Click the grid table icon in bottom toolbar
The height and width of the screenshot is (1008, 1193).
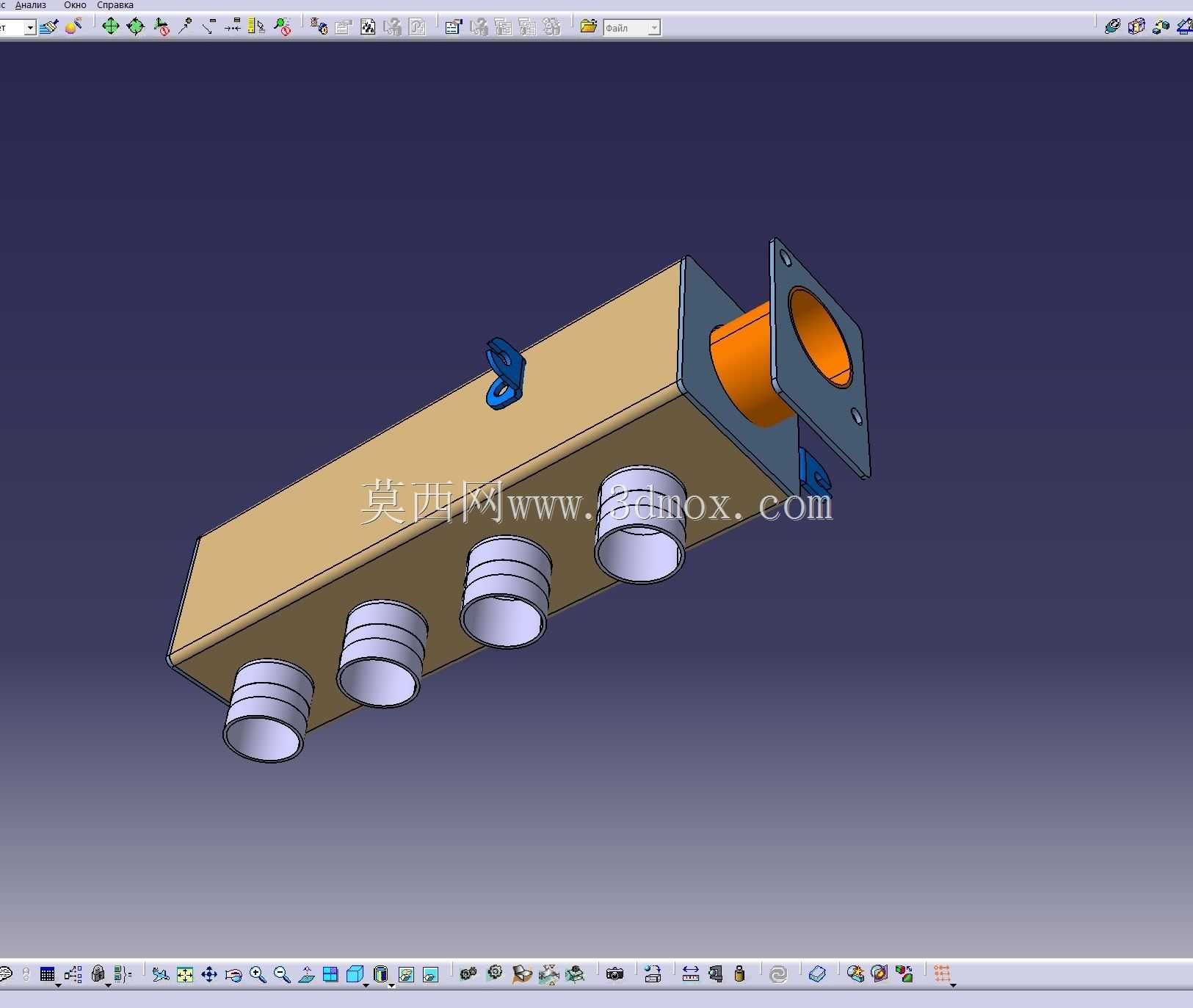point(47,974)
